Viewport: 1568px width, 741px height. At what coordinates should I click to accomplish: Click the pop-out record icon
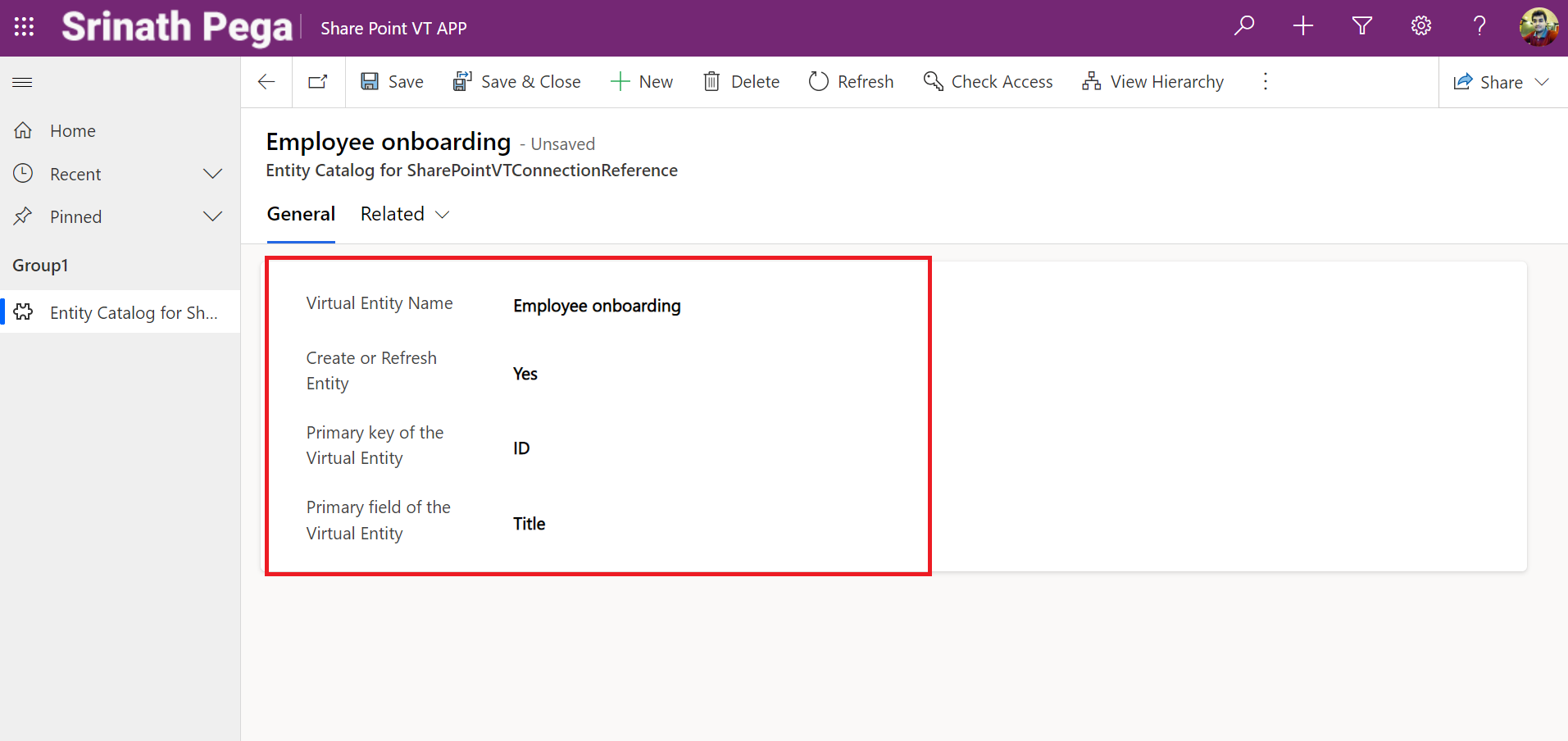pos(318,81)
